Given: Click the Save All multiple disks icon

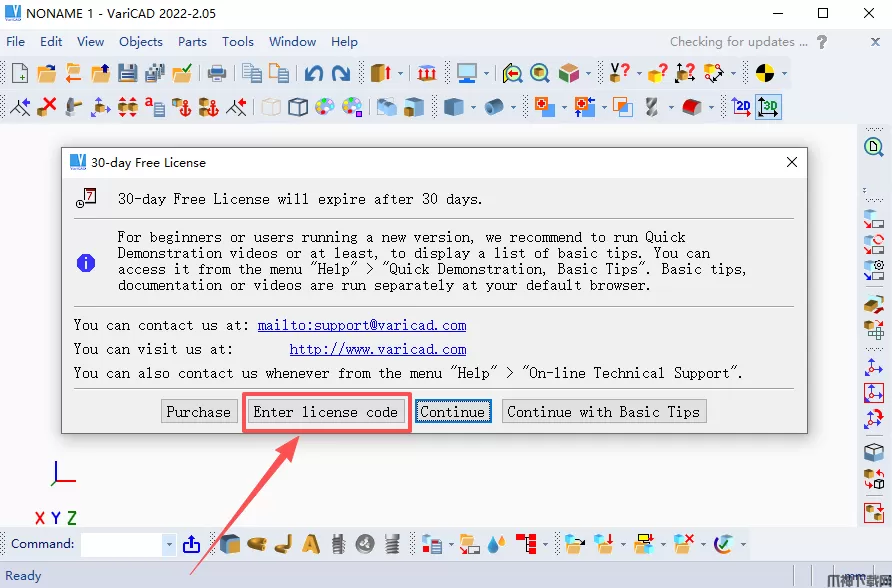Looking at the screenshot, I should coord(155,73).
